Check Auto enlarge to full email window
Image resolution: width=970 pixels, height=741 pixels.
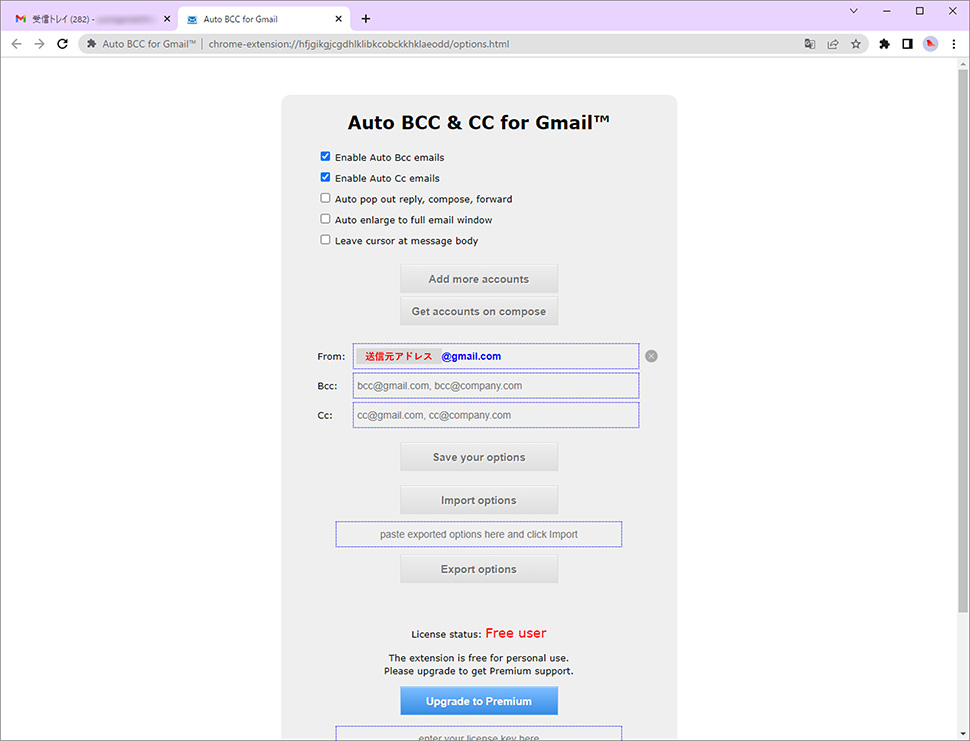(x=325, y=219)
